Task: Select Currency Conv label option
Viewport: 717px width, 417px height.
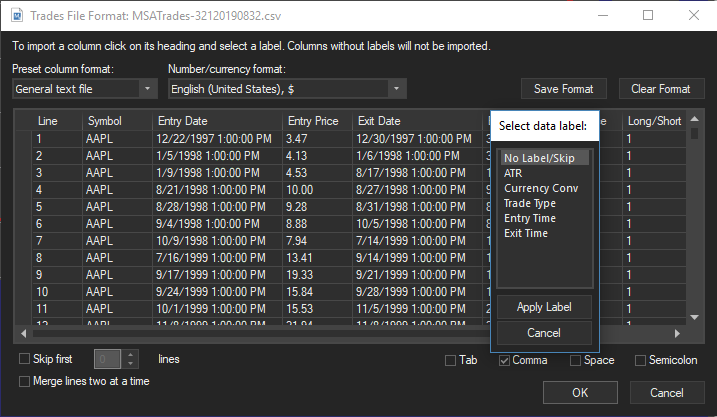Action: [545, 188]
